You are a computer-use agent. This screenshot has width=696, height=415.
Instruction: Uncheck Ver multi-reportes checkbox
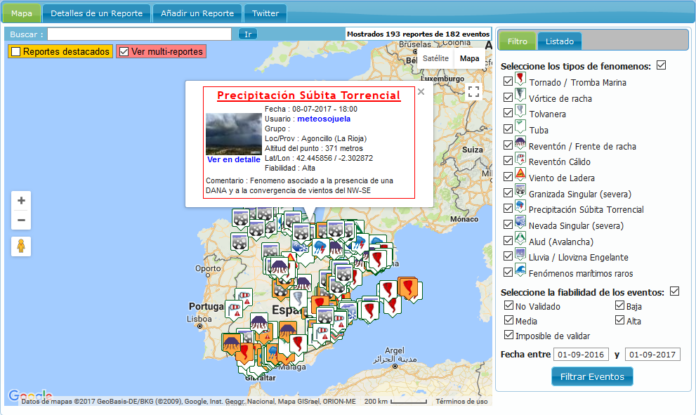(x=124, y=51)
